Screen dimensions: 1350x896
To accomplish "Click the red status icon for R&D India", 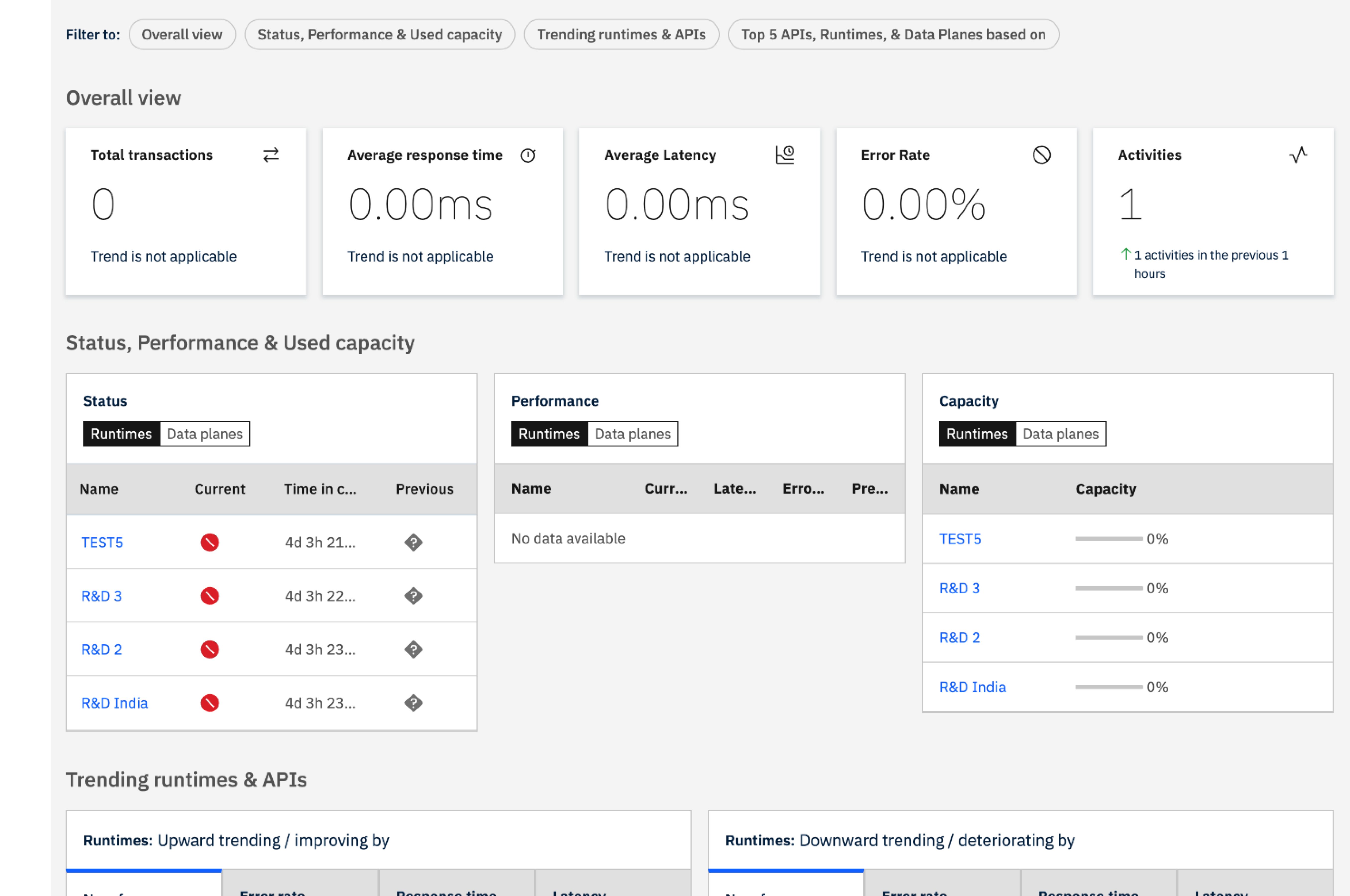I will point(210,703).
